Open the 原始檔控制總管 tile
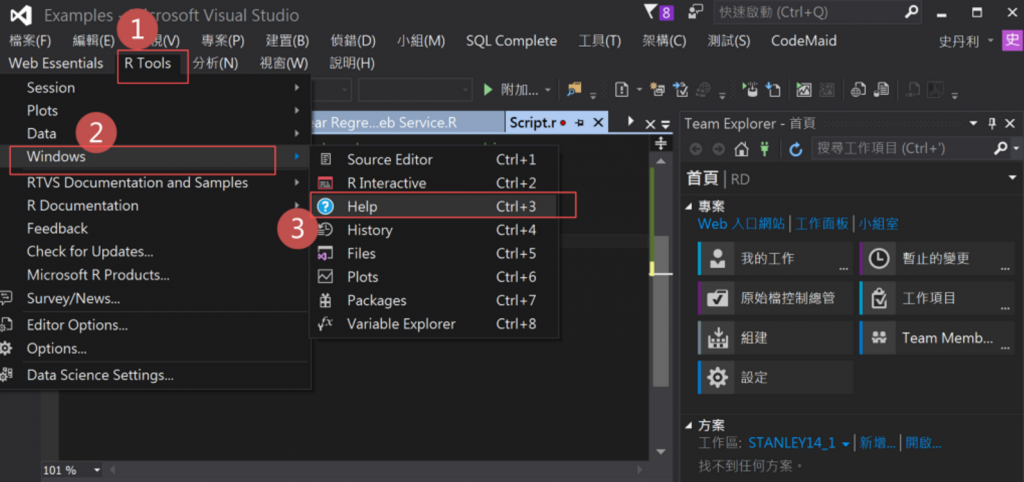 pyautogui.click(x=775, y=298)
